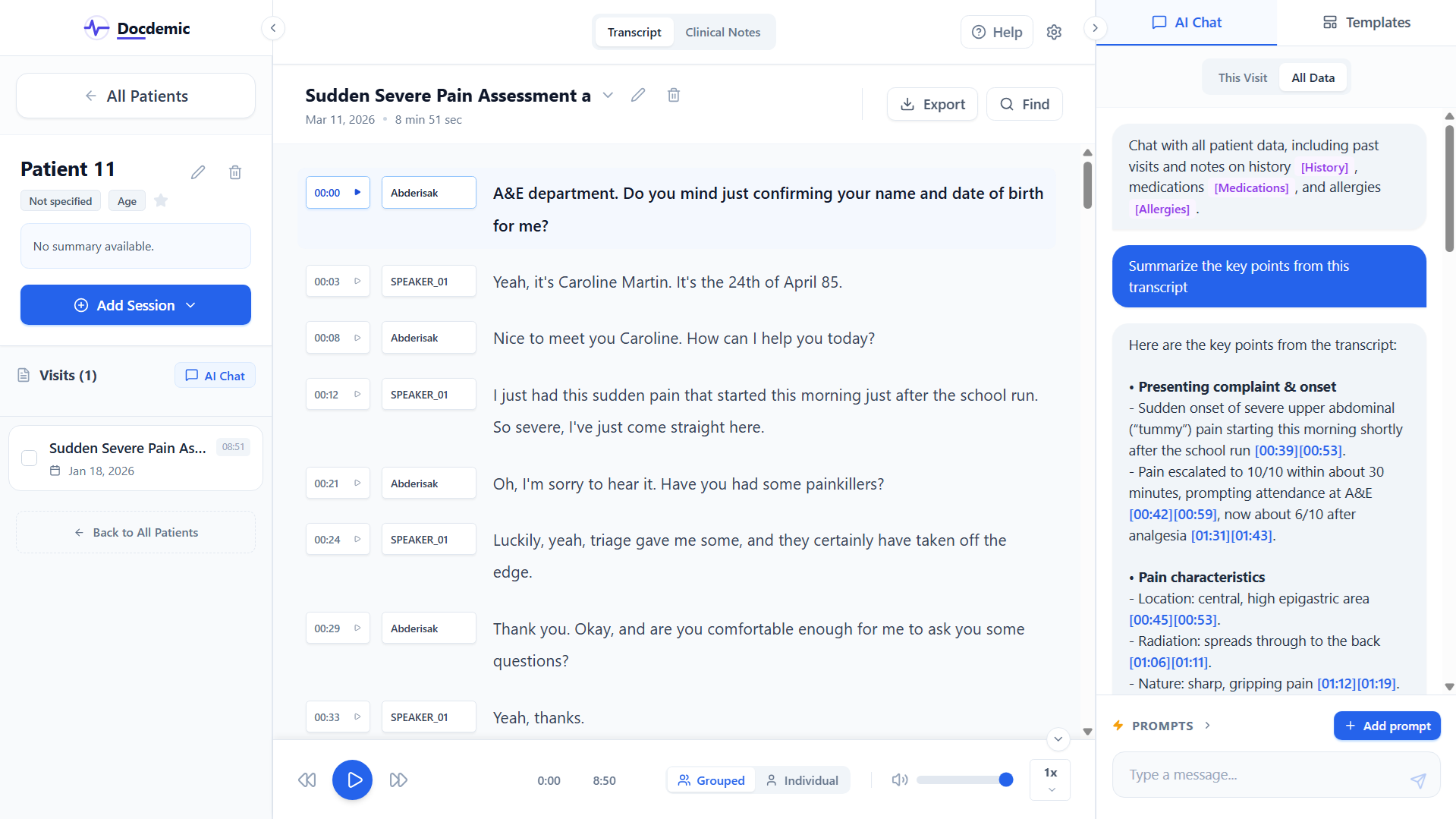Screen dimensions: 1456x819
Task: Insert [History] tag link
Action: click(x=1324, y=168)
